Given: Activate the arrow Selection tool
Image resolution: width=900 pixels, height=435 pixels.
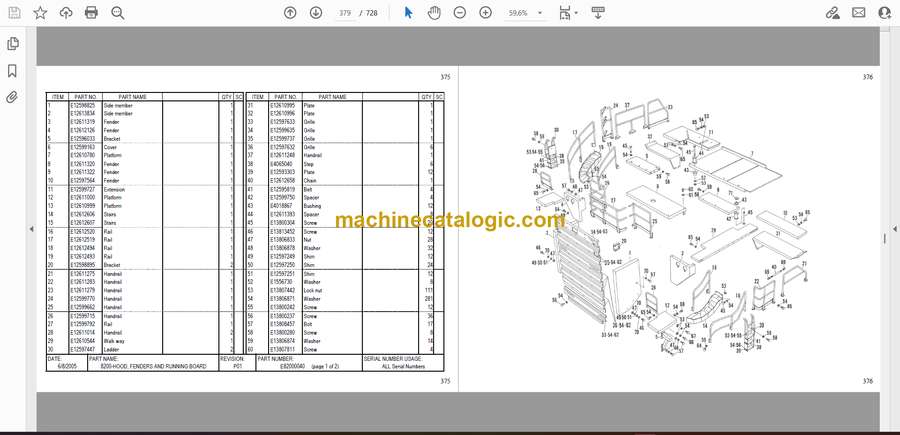Looking at the screenshot, I should click(408, 13).
